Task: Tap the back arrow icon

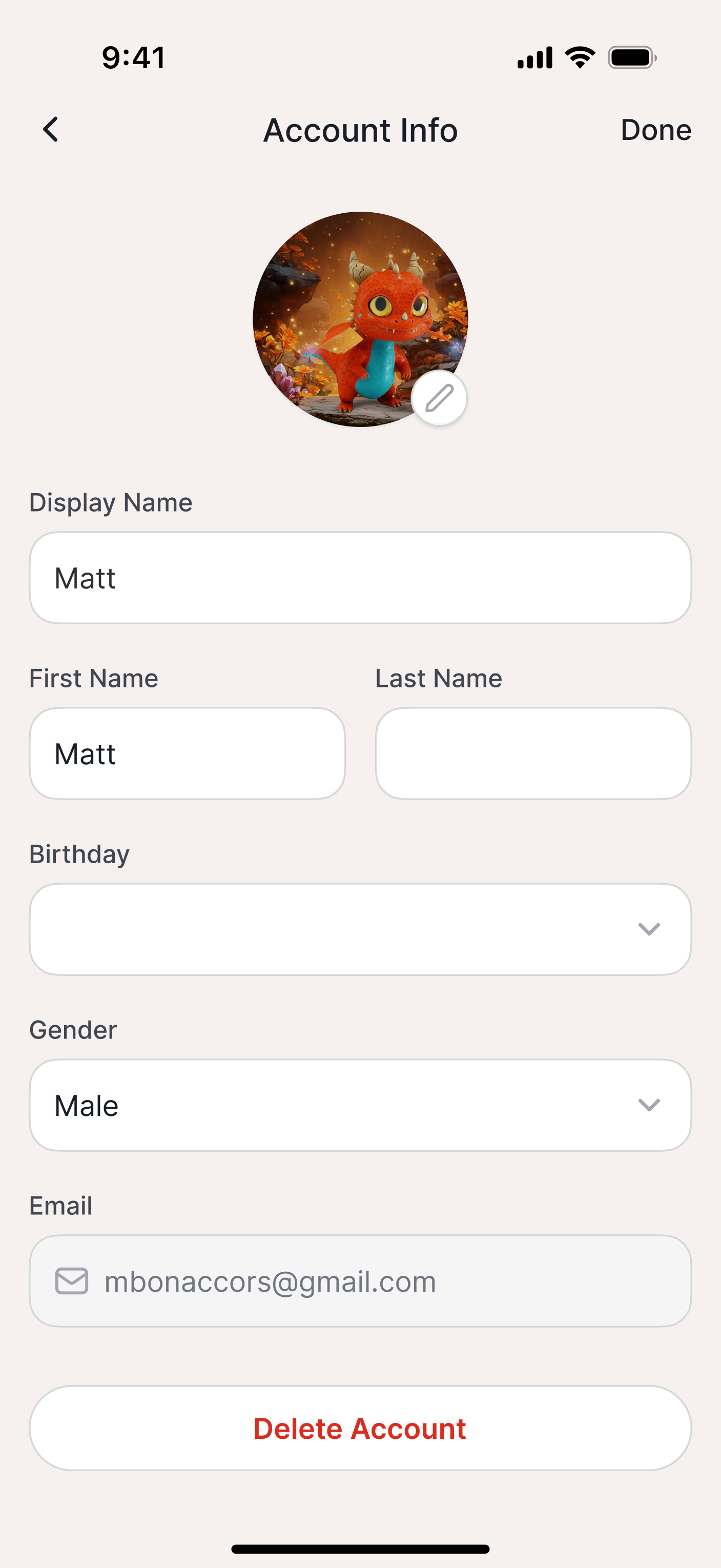Action: pos(51,130)
